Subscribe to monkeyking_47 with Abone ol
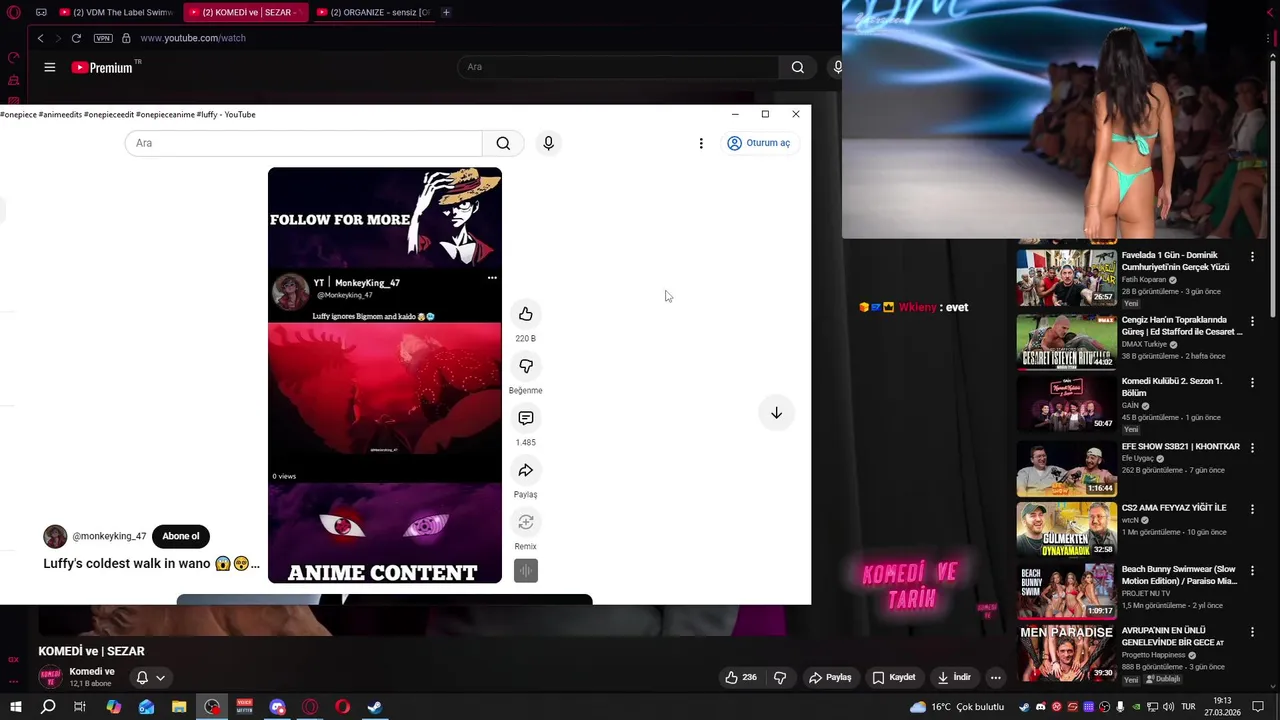 [x=181, y=536]
